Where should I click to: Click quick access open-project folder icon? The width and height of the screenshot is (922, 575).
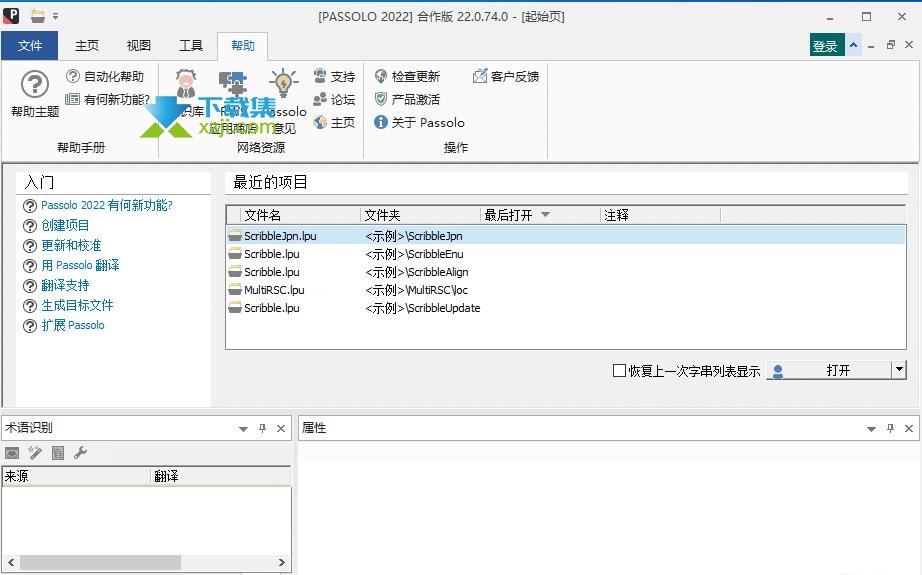[38, 16]
